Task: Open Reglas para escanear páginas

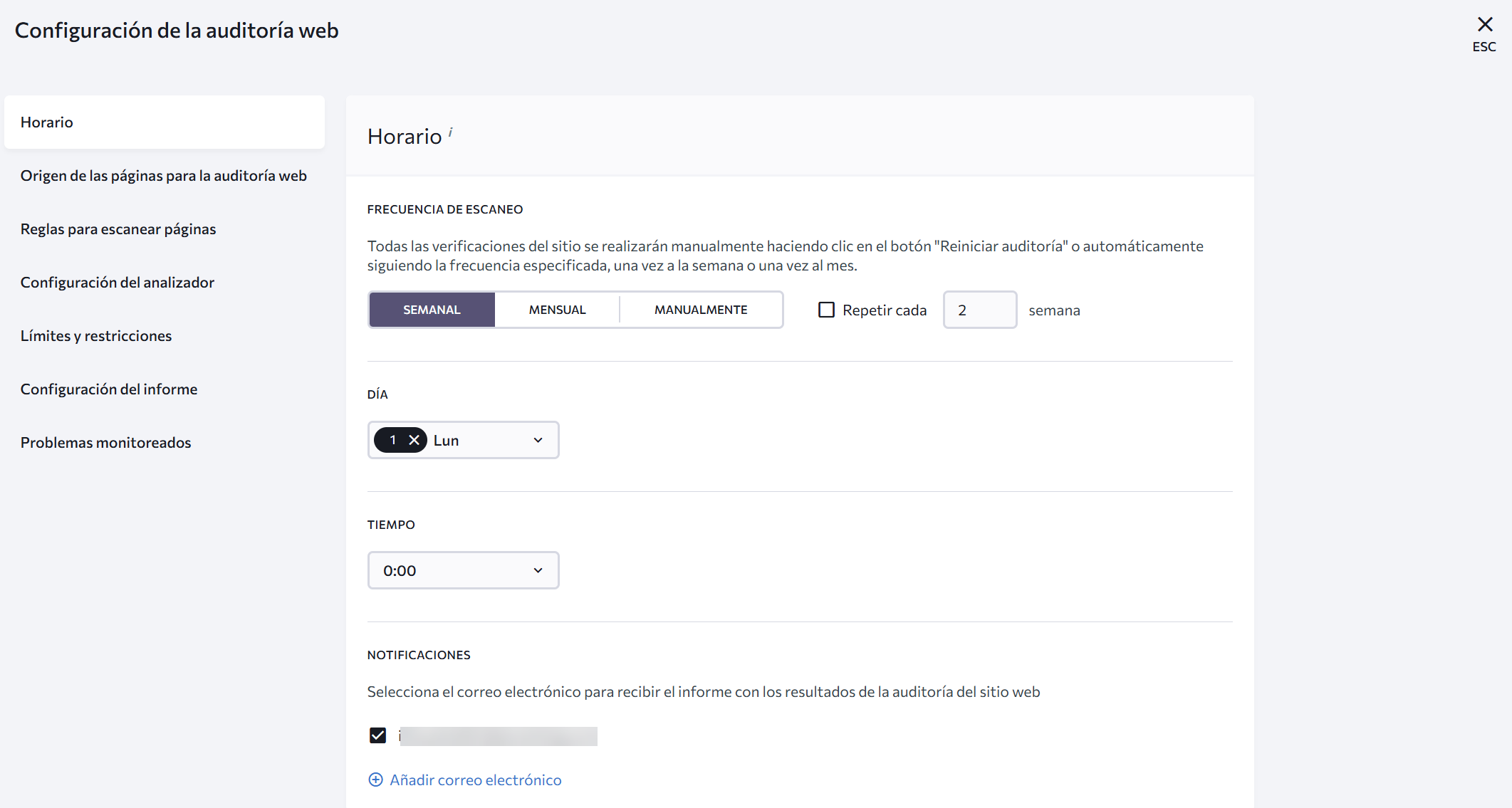Action: [165, 229]
